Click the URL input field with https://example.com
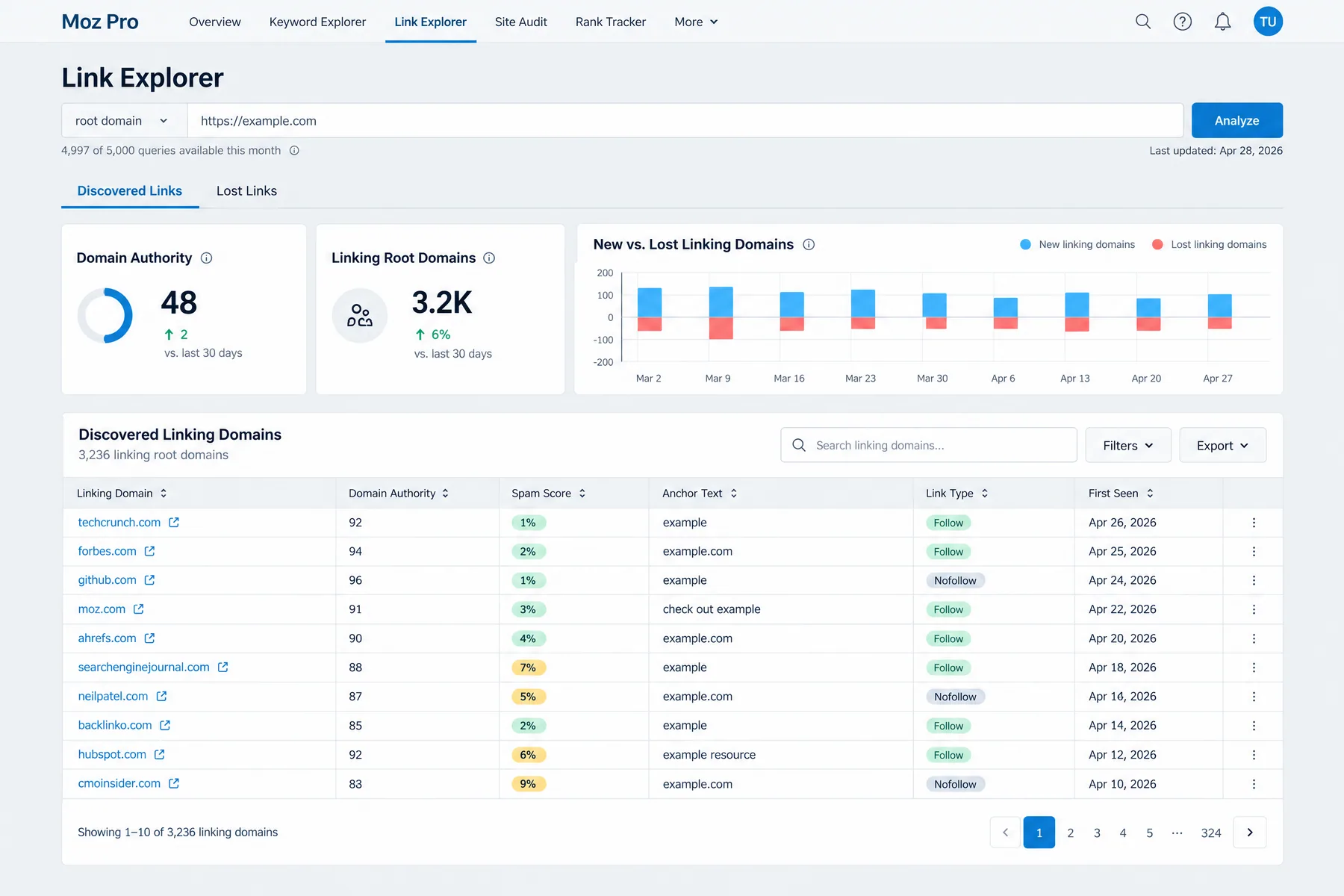1344x896 pixels. point(685,121)
